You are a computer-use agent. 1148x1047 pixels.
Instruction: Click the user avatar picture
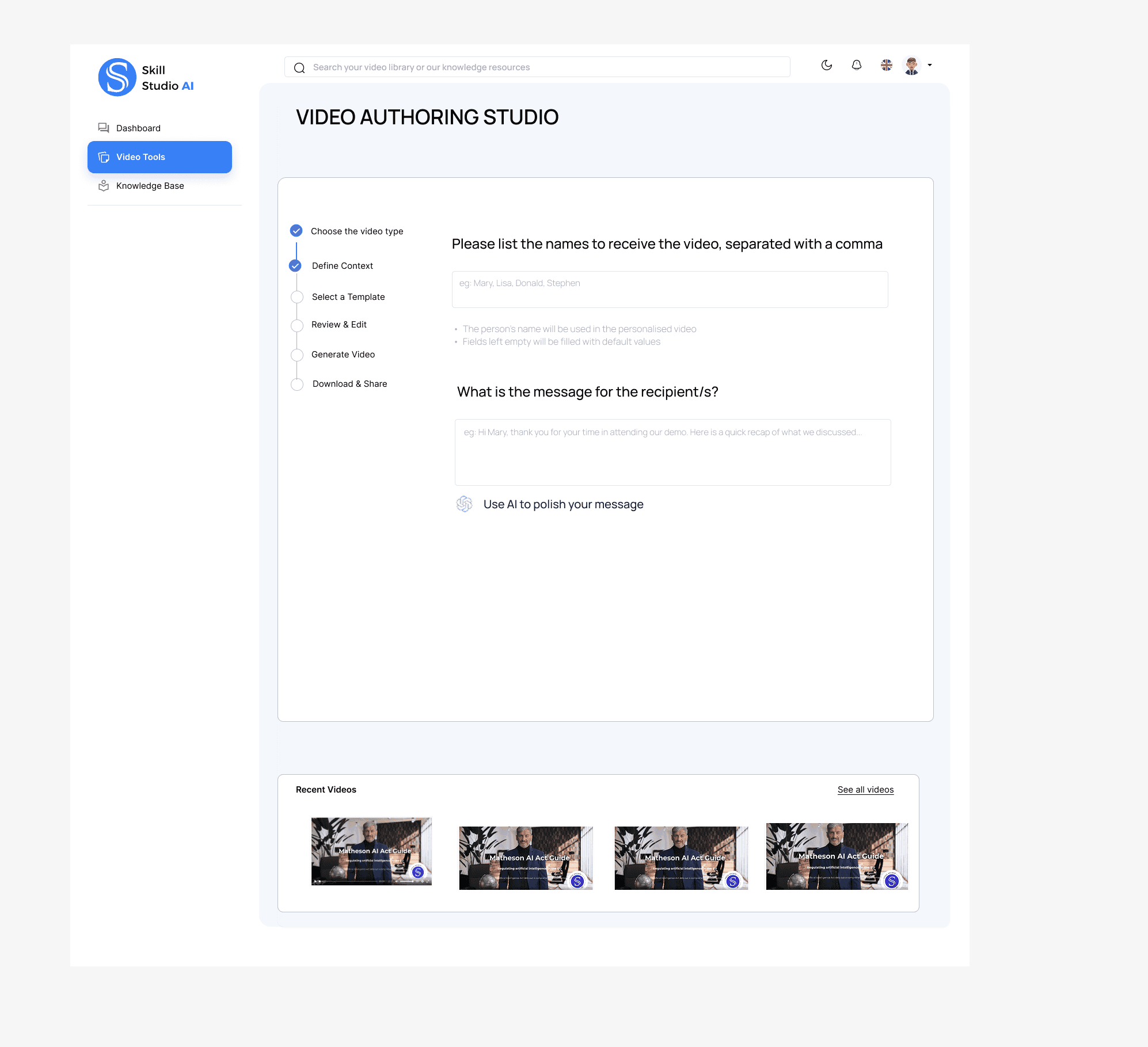tap(911, 66)
